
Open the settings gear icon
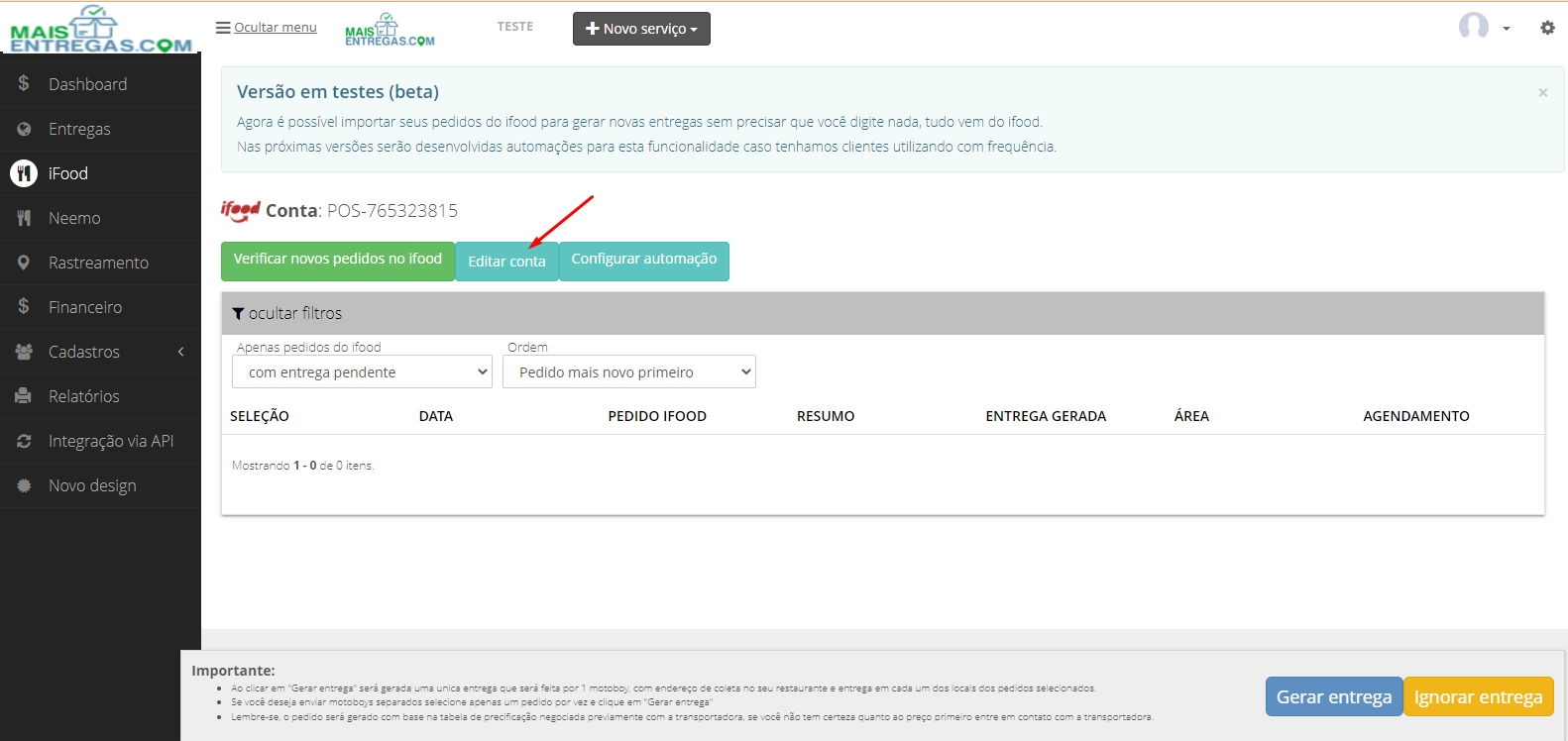1547,28
